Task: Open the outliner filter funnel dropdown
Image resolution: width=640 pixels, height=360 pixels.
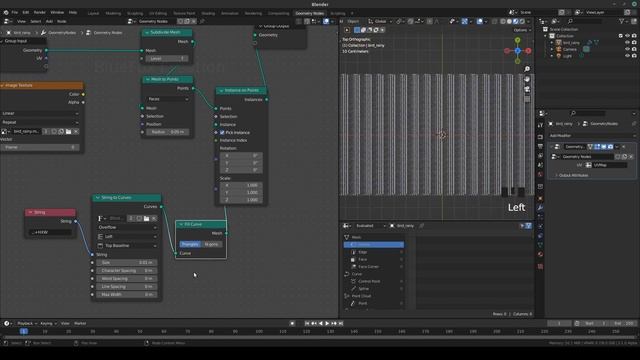Action: (623, 21)
